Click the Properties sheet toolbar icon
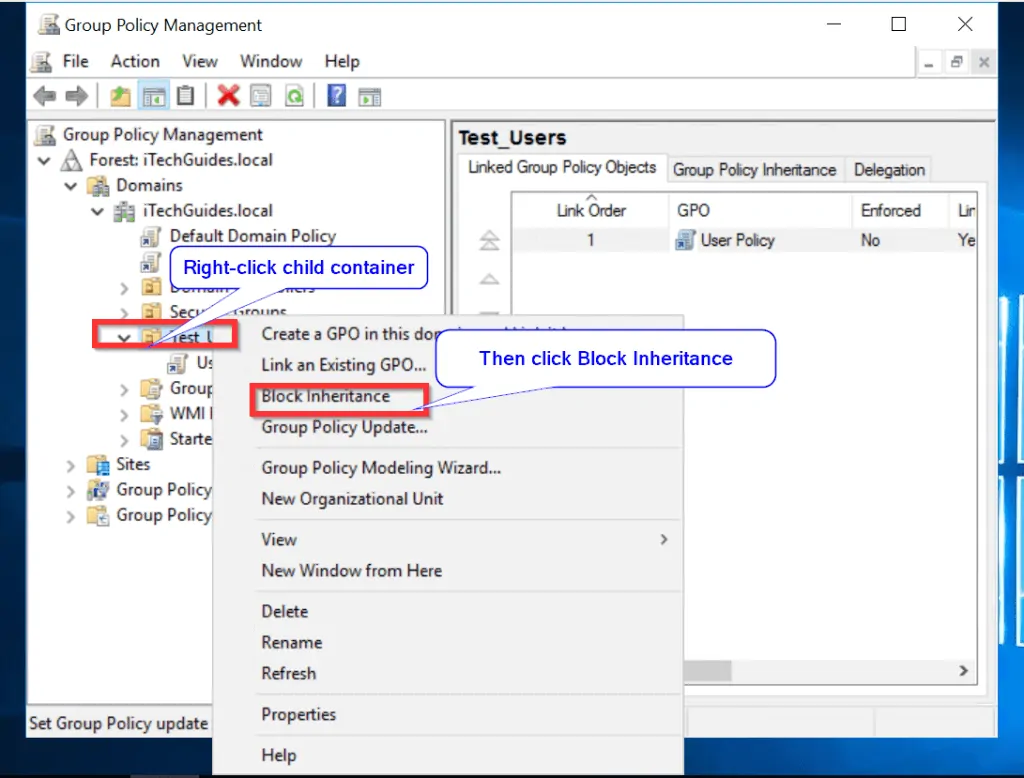Image resolution: width=1024 pixels, height=778 pixels. tap(261, 97)
